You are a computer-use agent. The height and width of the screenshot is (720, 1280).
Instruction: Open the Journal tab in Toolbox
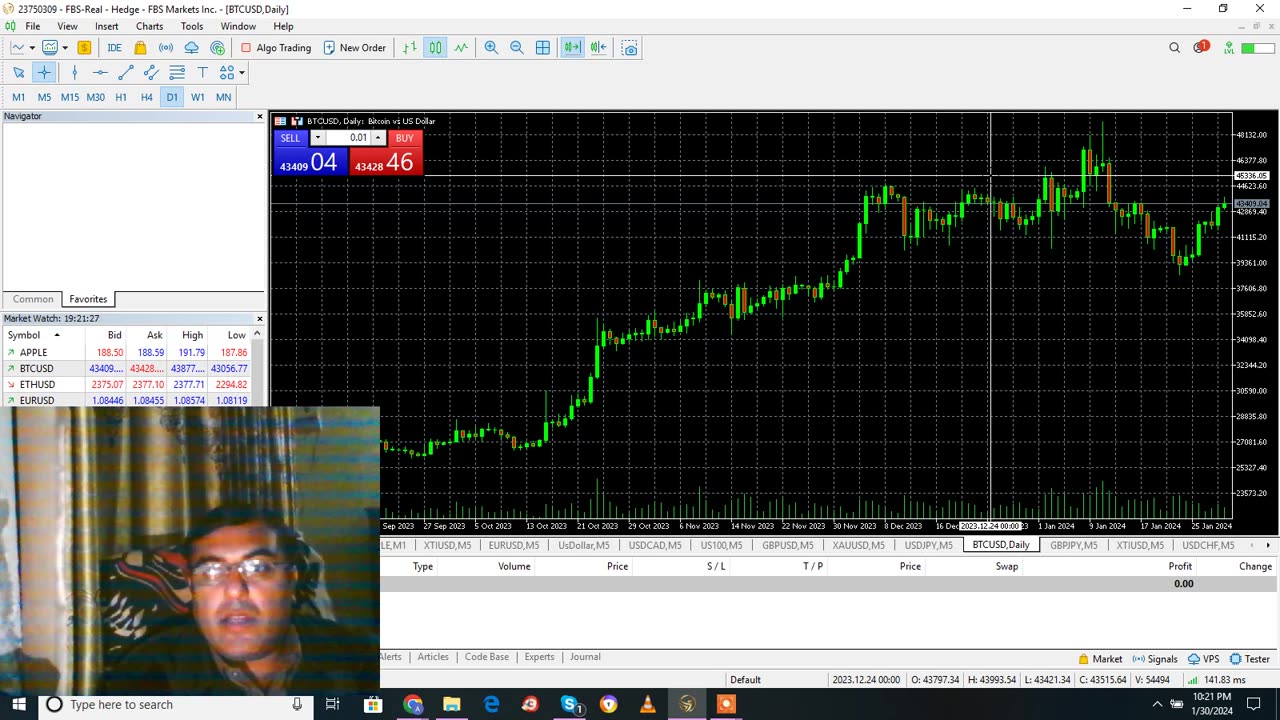point(585,657)
